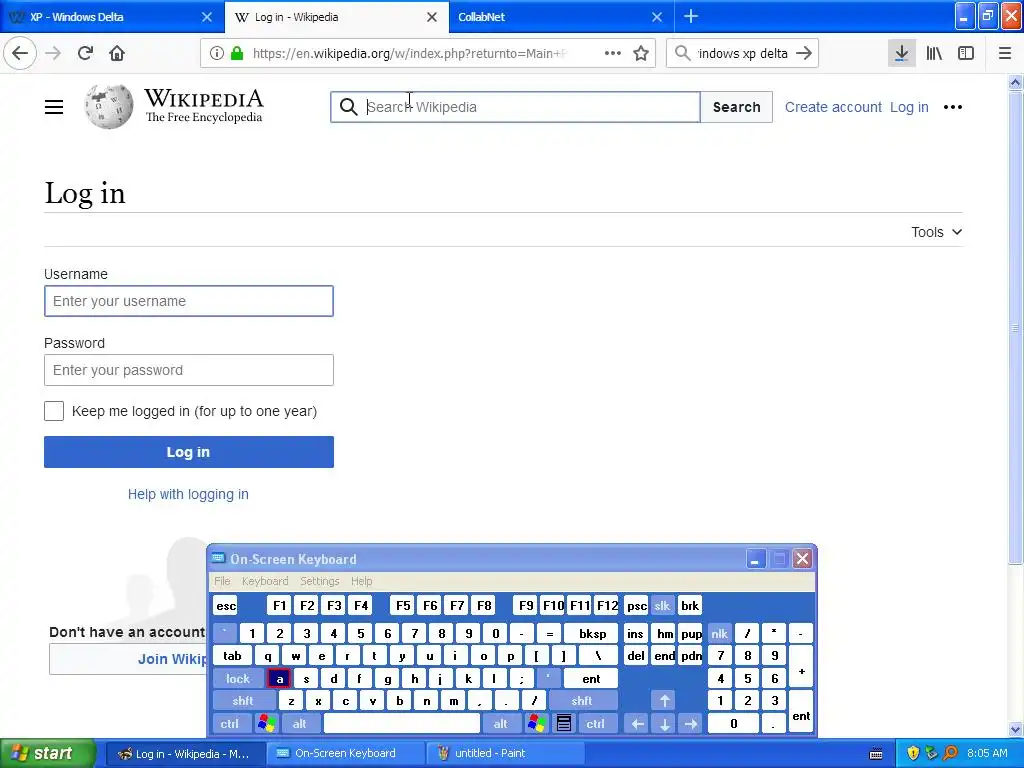Open the page actions three-dot menu
Viewport: 1024px width, 768px height.
(613, 53)
